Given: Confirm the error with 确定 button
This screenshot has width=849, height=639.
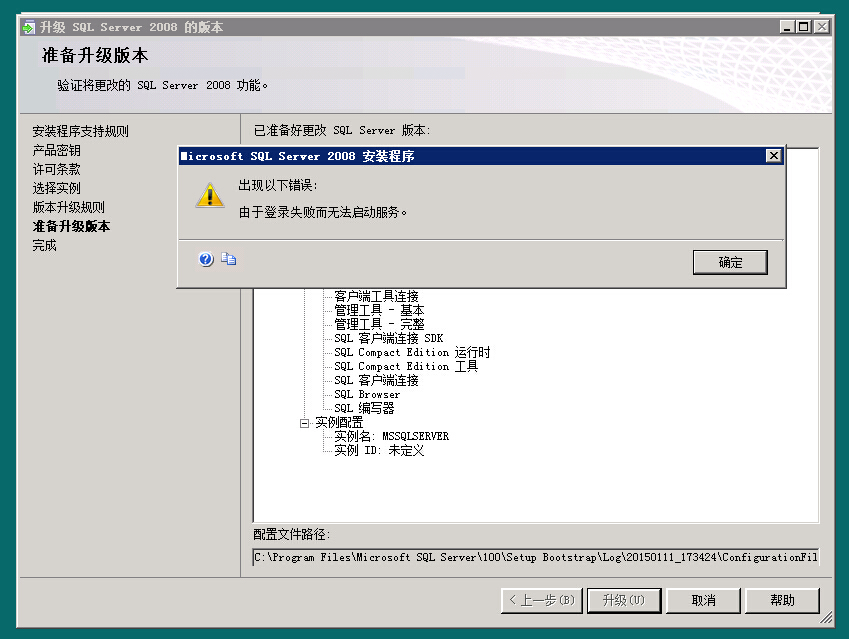Looking at the screenshot, I should click(730, 263).
